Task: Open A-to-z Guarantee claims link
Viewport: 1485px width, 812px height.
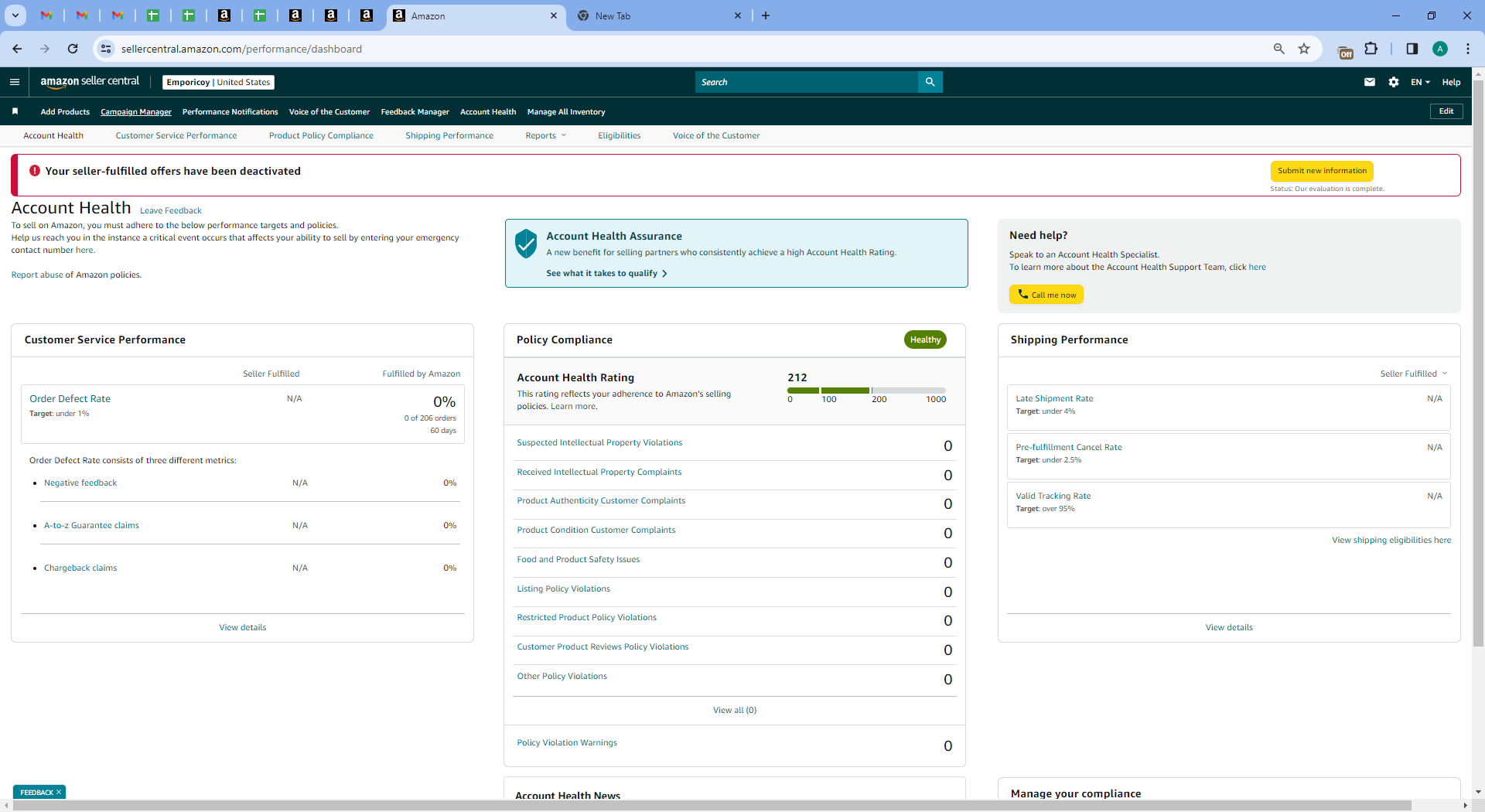Action: [91, 526]
